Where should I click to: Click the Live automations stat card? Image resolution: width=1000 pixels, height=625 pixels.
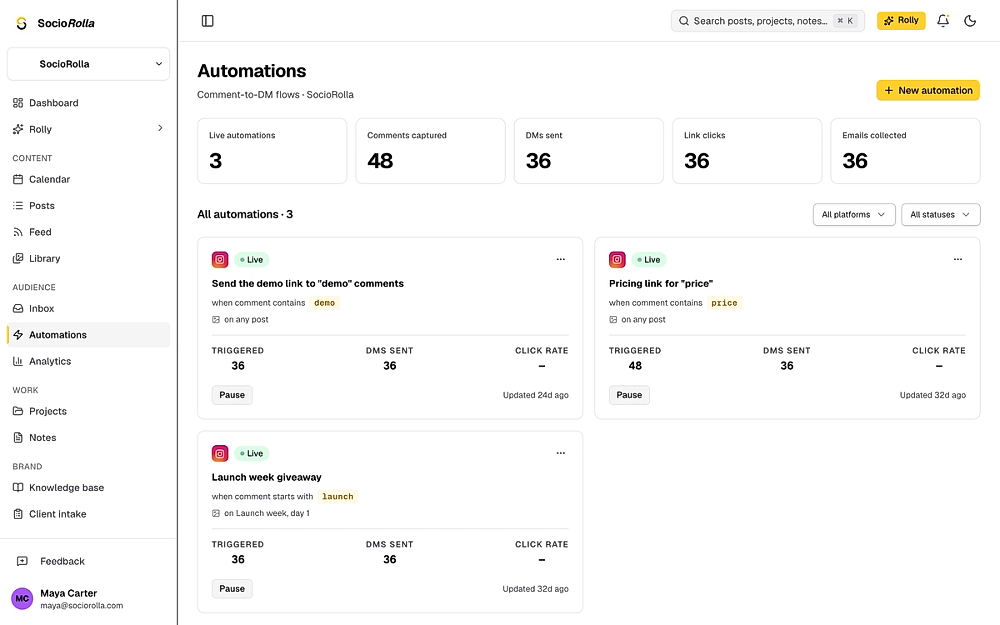[272, 151]
